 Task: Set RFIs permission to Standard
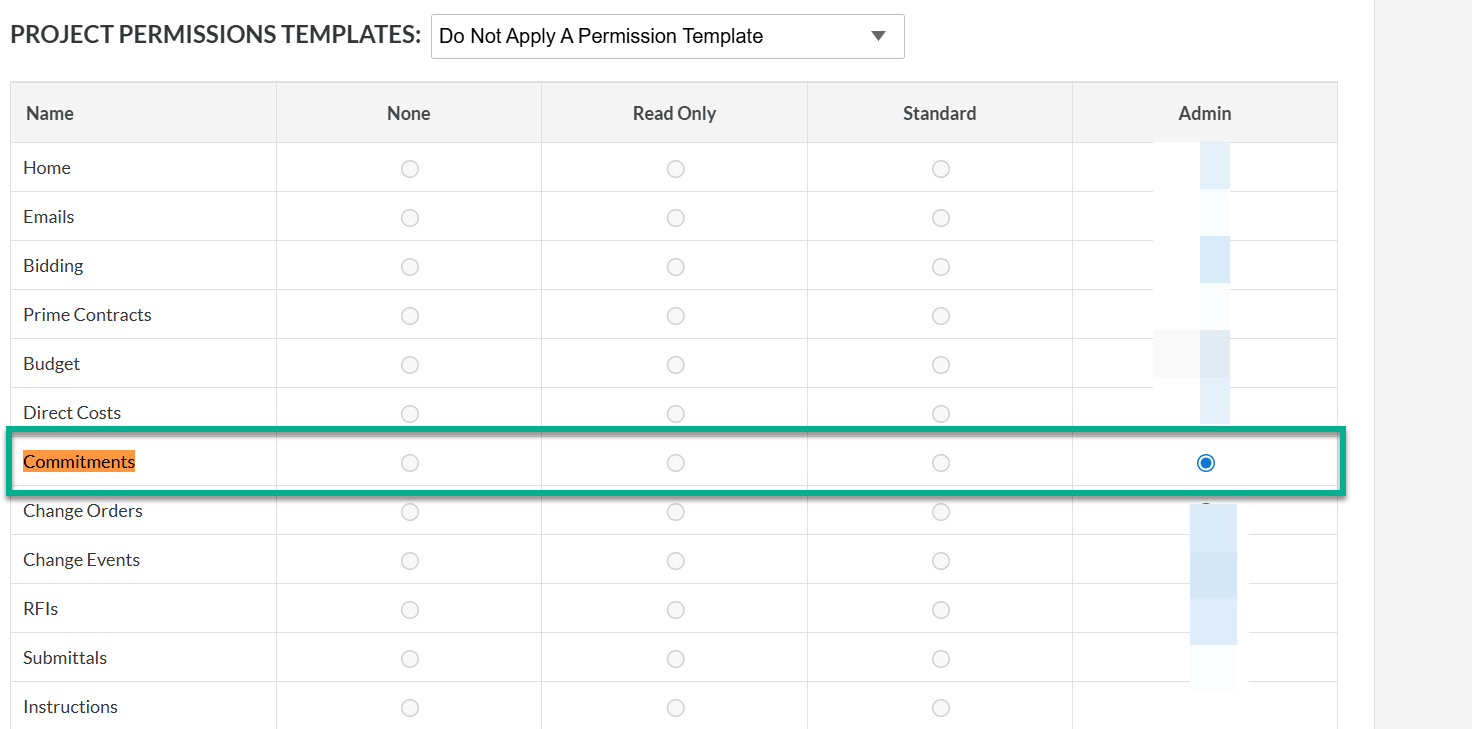pyautogui.click(x=941, y=610)
